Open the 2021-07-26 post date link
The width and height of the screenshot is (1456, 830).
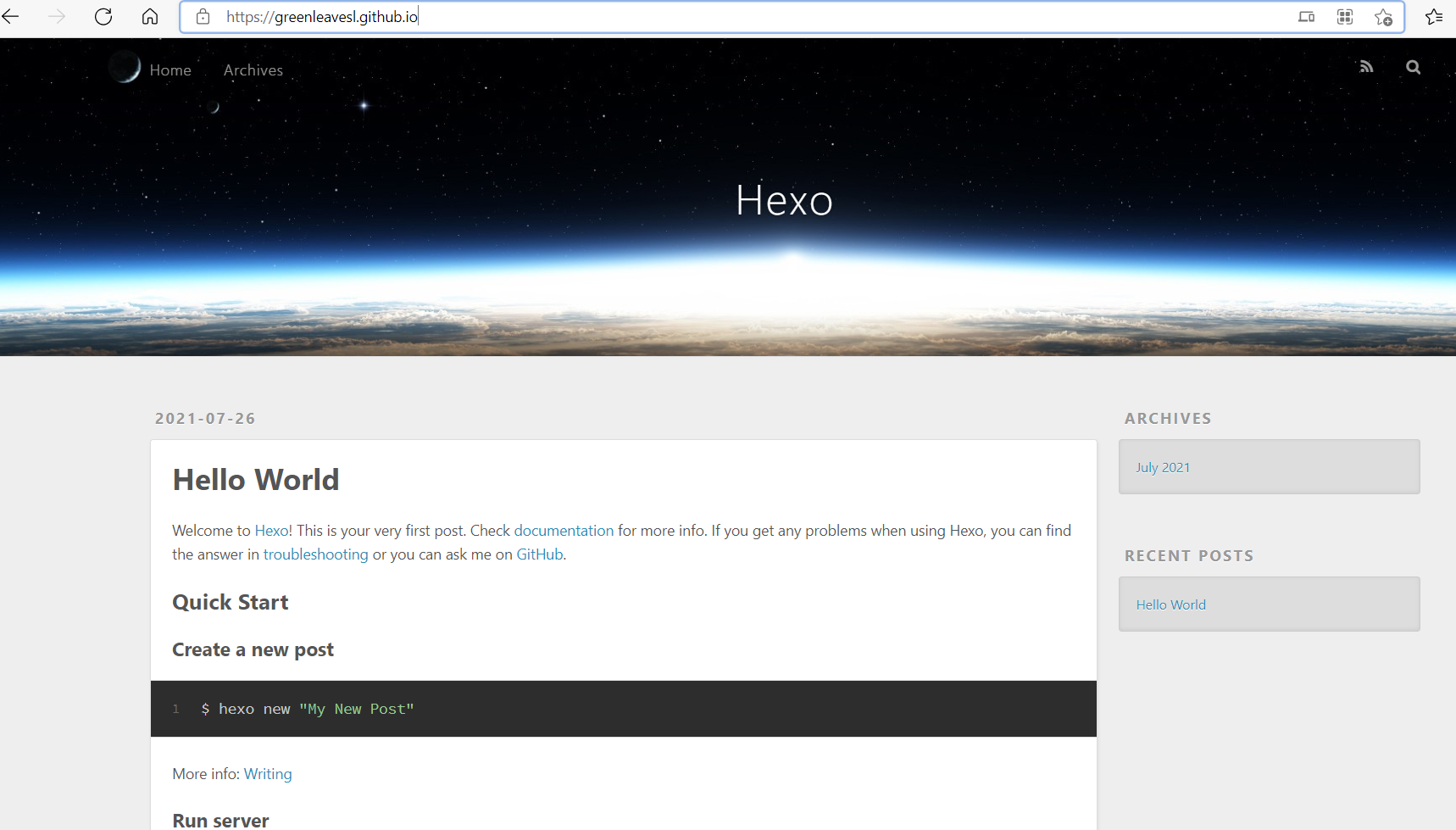[205, 419]
